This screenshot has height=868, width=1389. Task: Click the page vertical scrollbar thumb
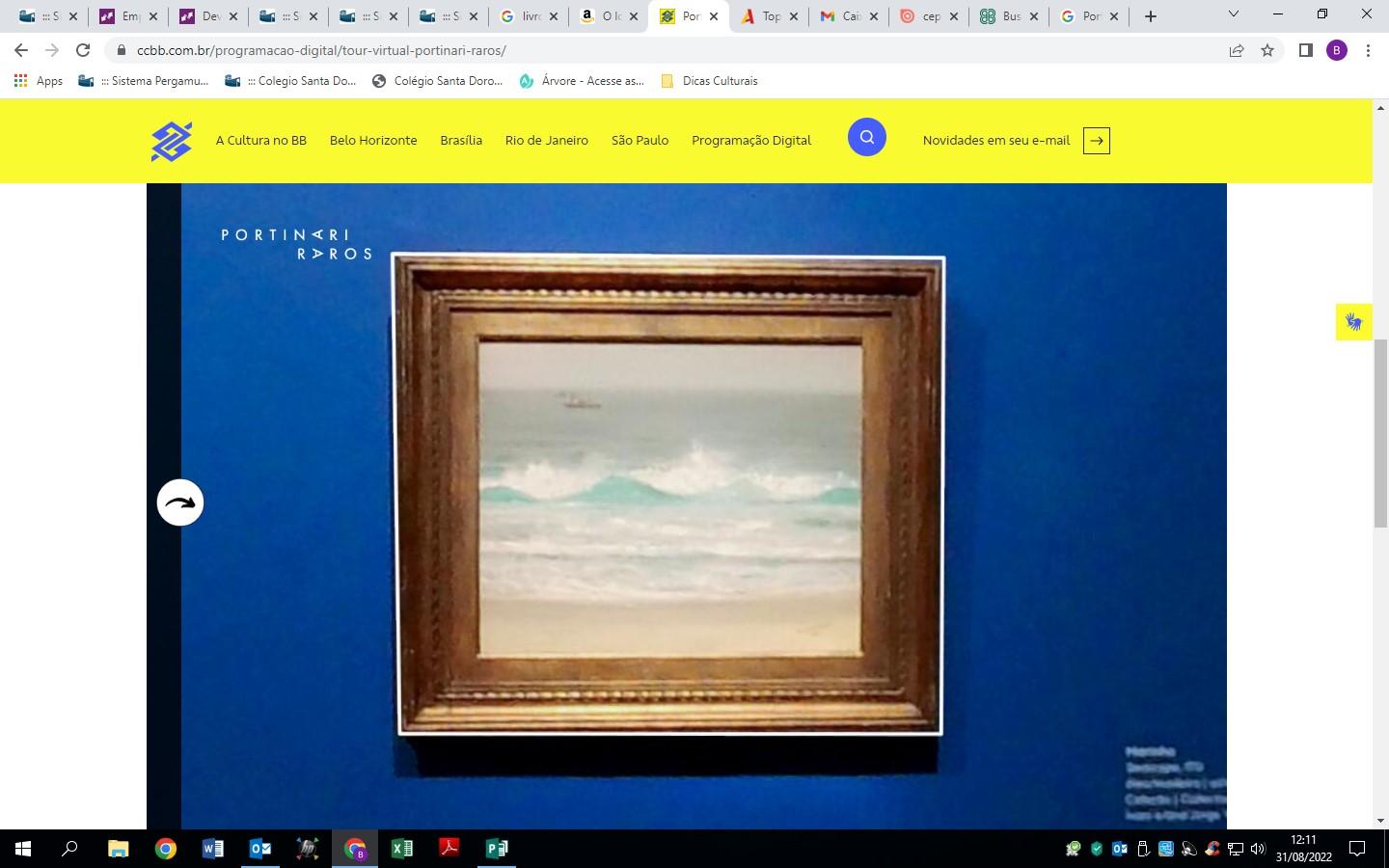pos(1380,432)
